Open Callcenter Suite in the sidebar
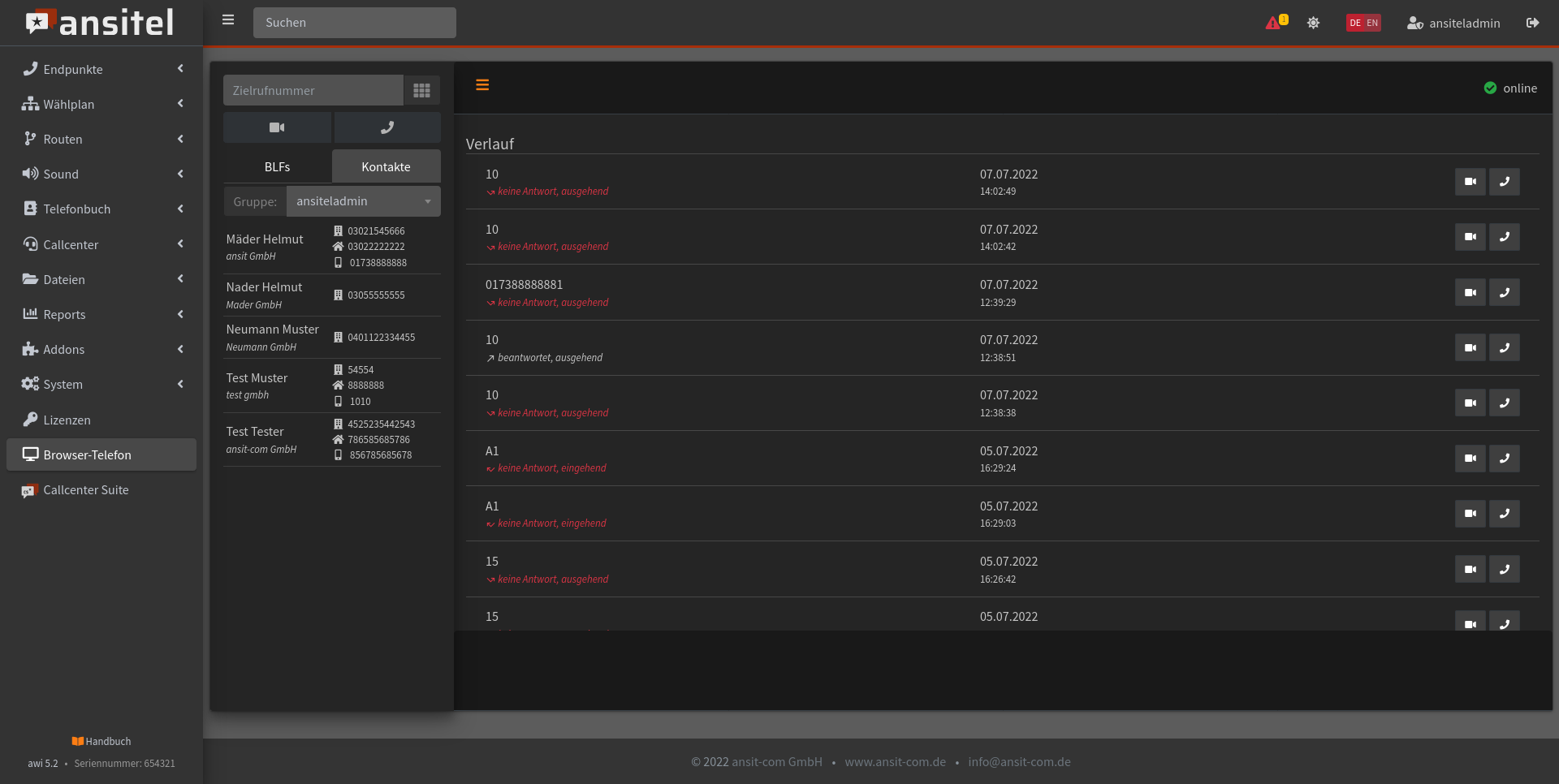This screenshot has width=1559, height=784. click(85, 489)
